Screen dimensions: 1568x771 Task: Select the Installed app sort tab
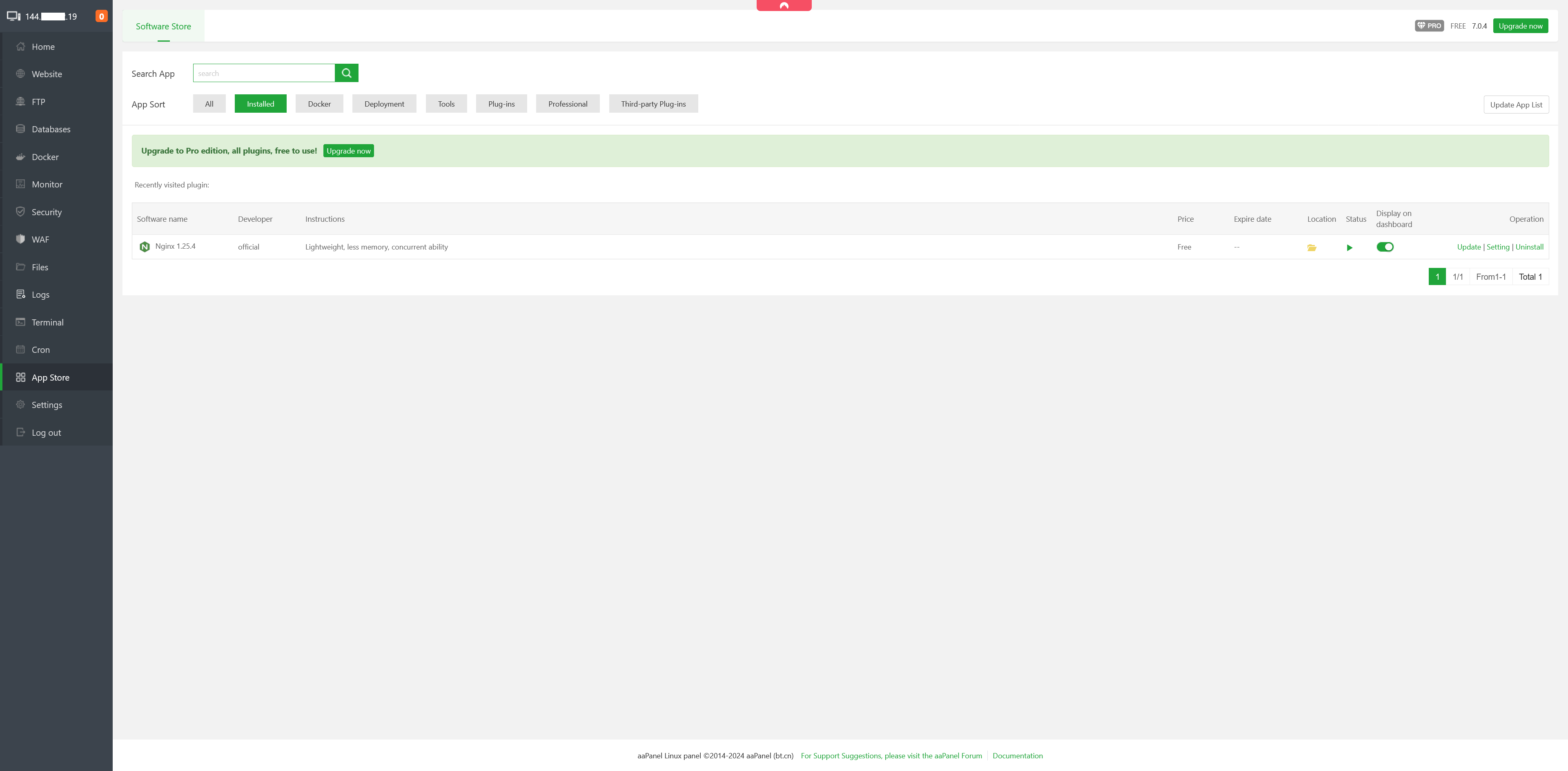[x=261, y=104]
